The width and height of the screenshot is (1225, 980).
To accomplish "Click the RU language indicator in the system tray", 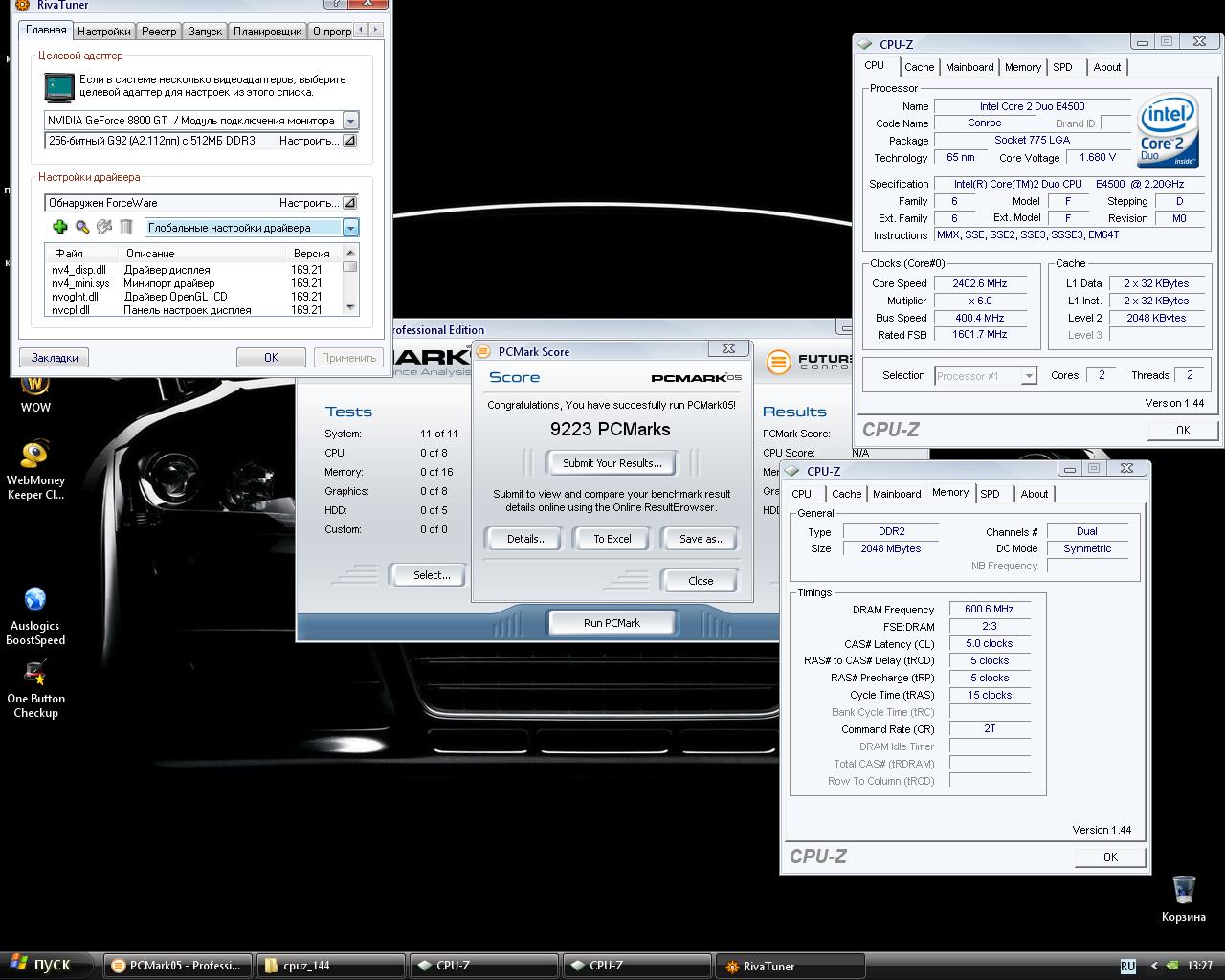I will 1127,966.
